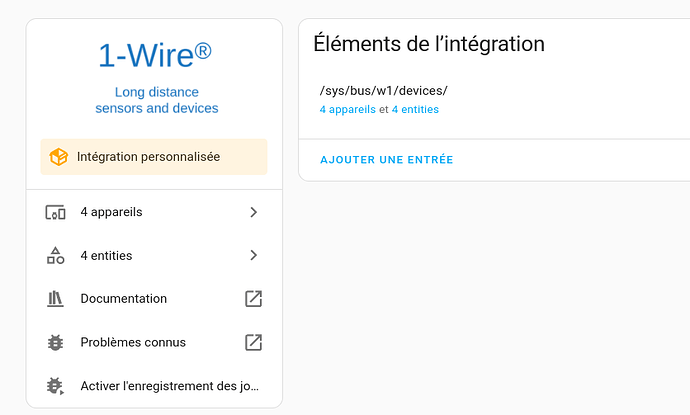Follow the blue 4 appareils link
The width and height of the screenshot is (690, 415).
(348, 110)
